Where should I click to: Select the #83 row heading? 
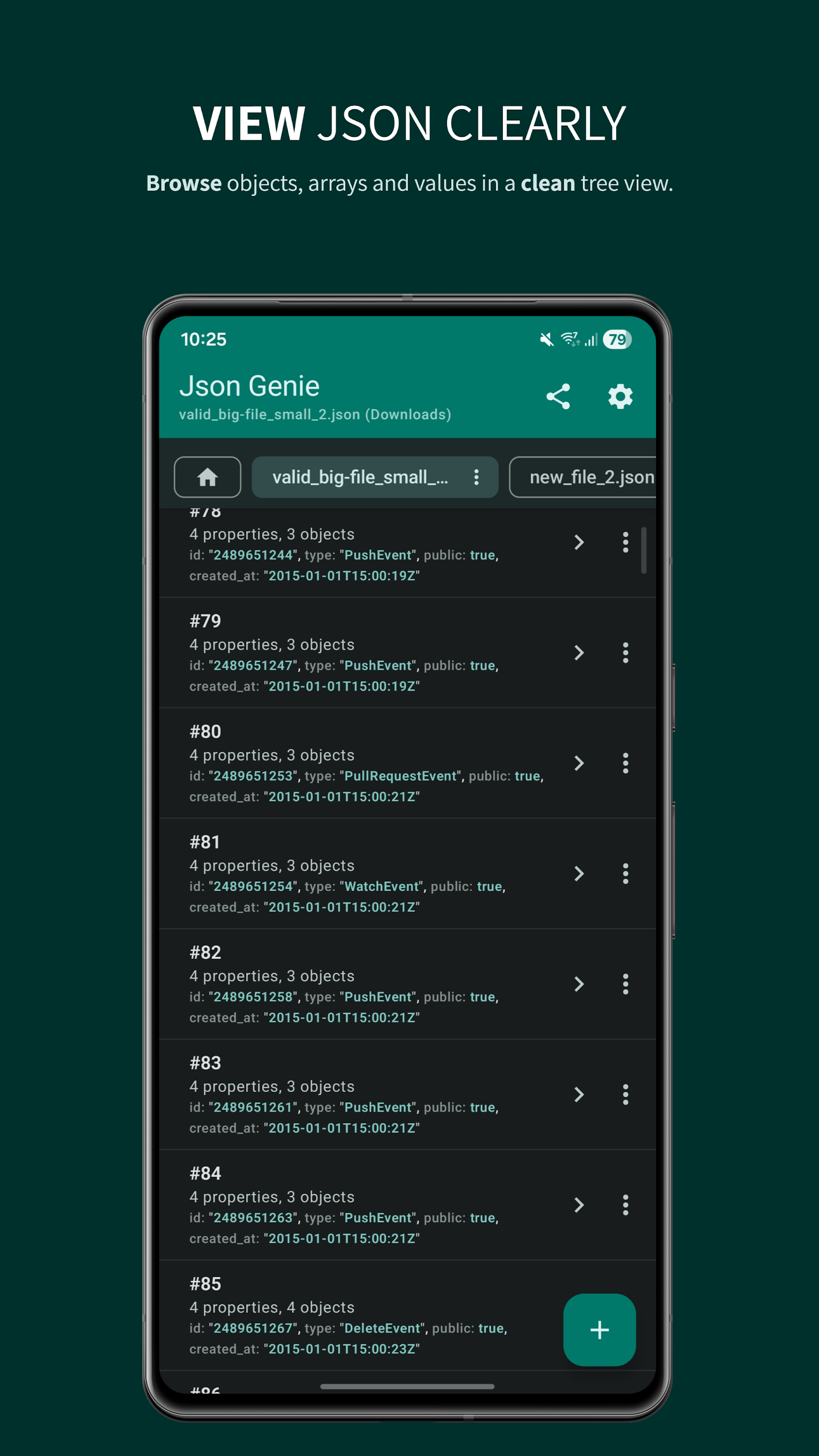click(x=205, y=1063)
